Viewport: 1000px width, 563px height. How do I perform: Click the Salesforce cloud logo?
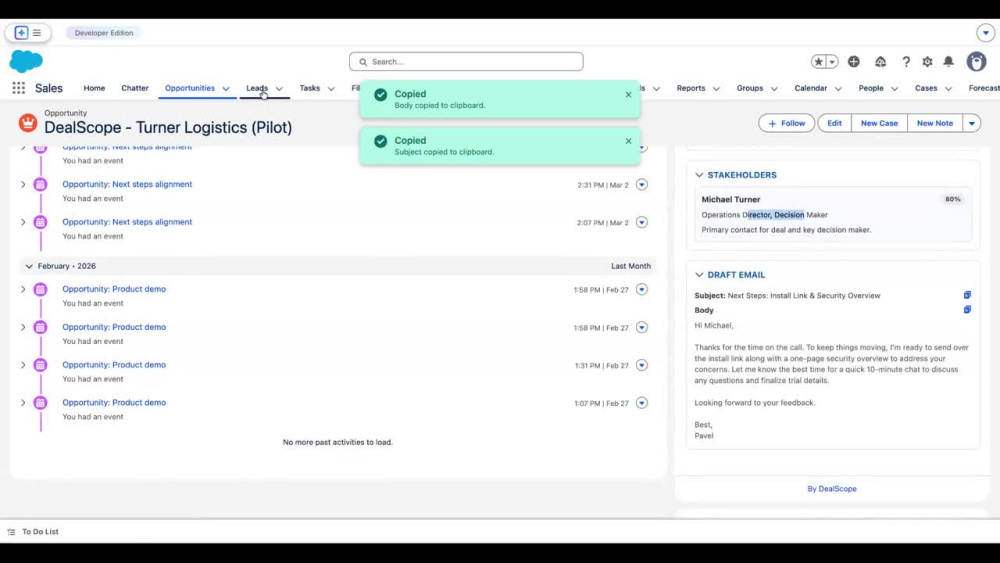pos(26,61)
